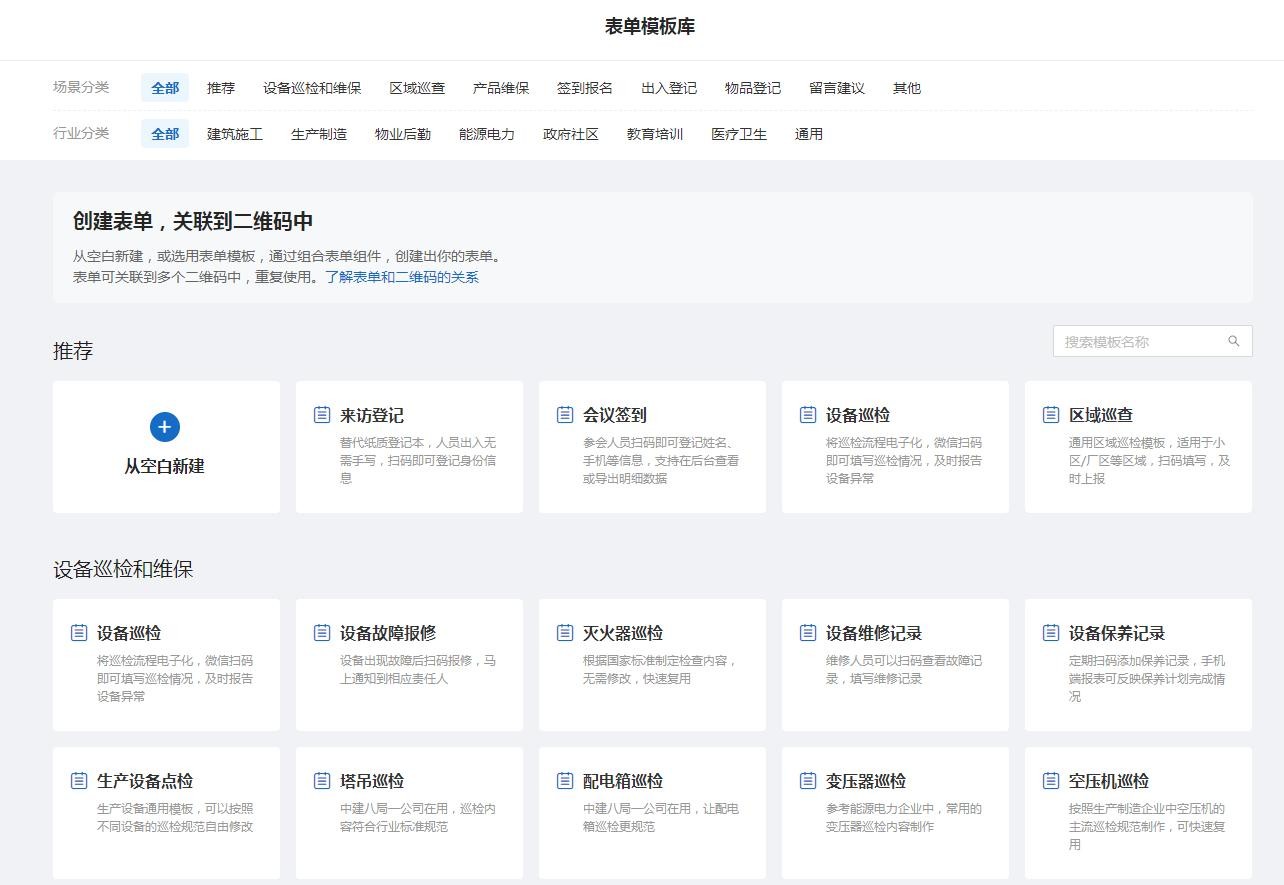
Task: Click the form icon beside 来访登记
Action: (x=322, y=415)
